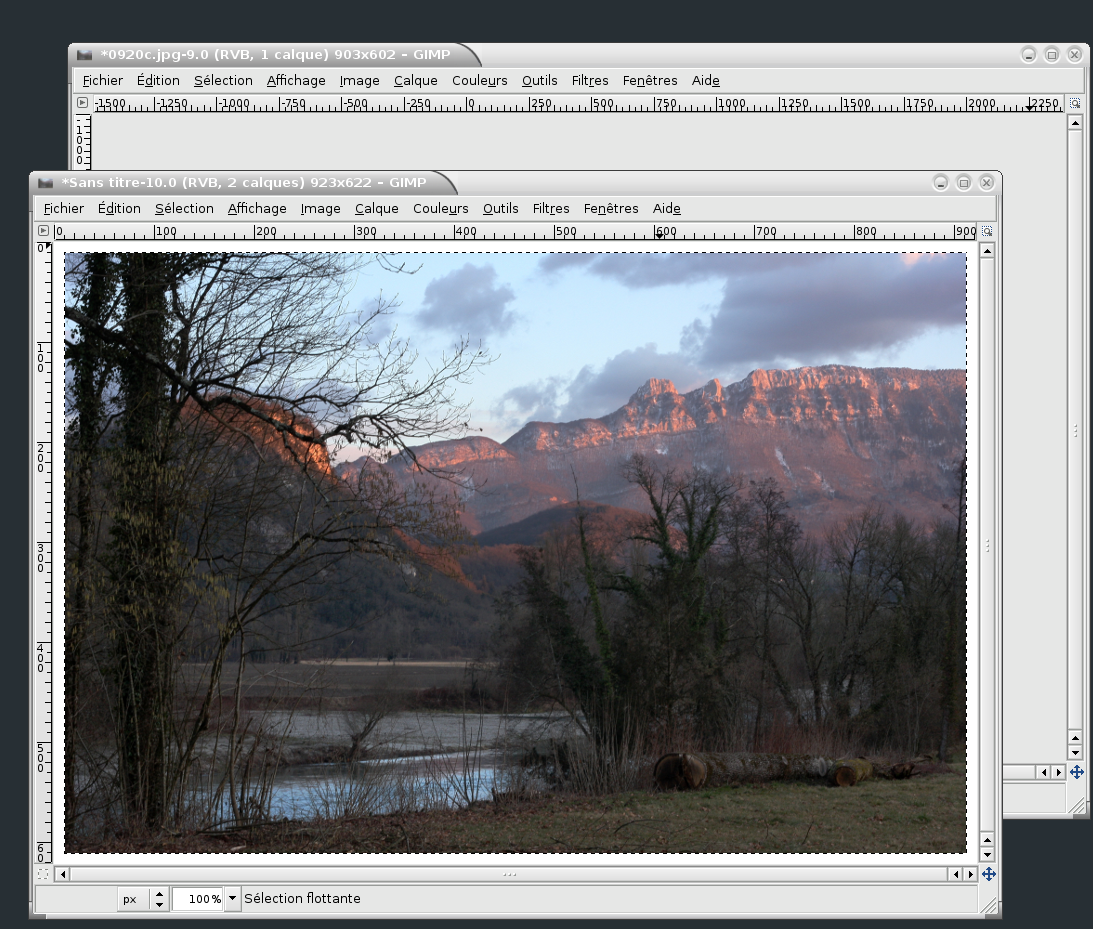This screenshot has height=929, width=1093.
Task: Click the GIMP icon in Sans titre title bar
Action: pyautogui.click(x=45, y=182)
